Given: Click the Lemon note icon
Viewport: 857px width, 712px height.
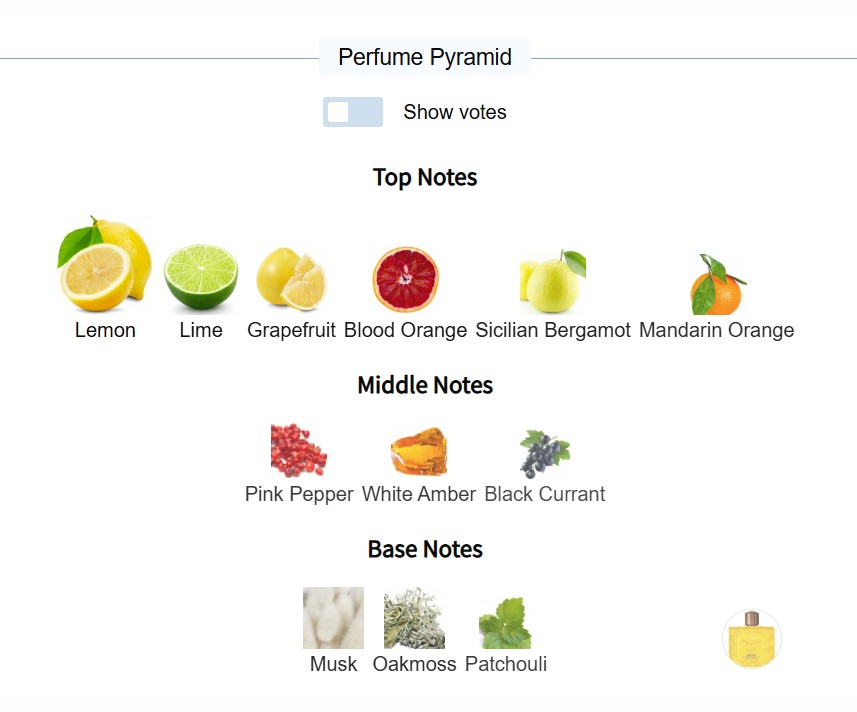Looking at the screenshot, I should pyautogui.click(x=105, y=265).
